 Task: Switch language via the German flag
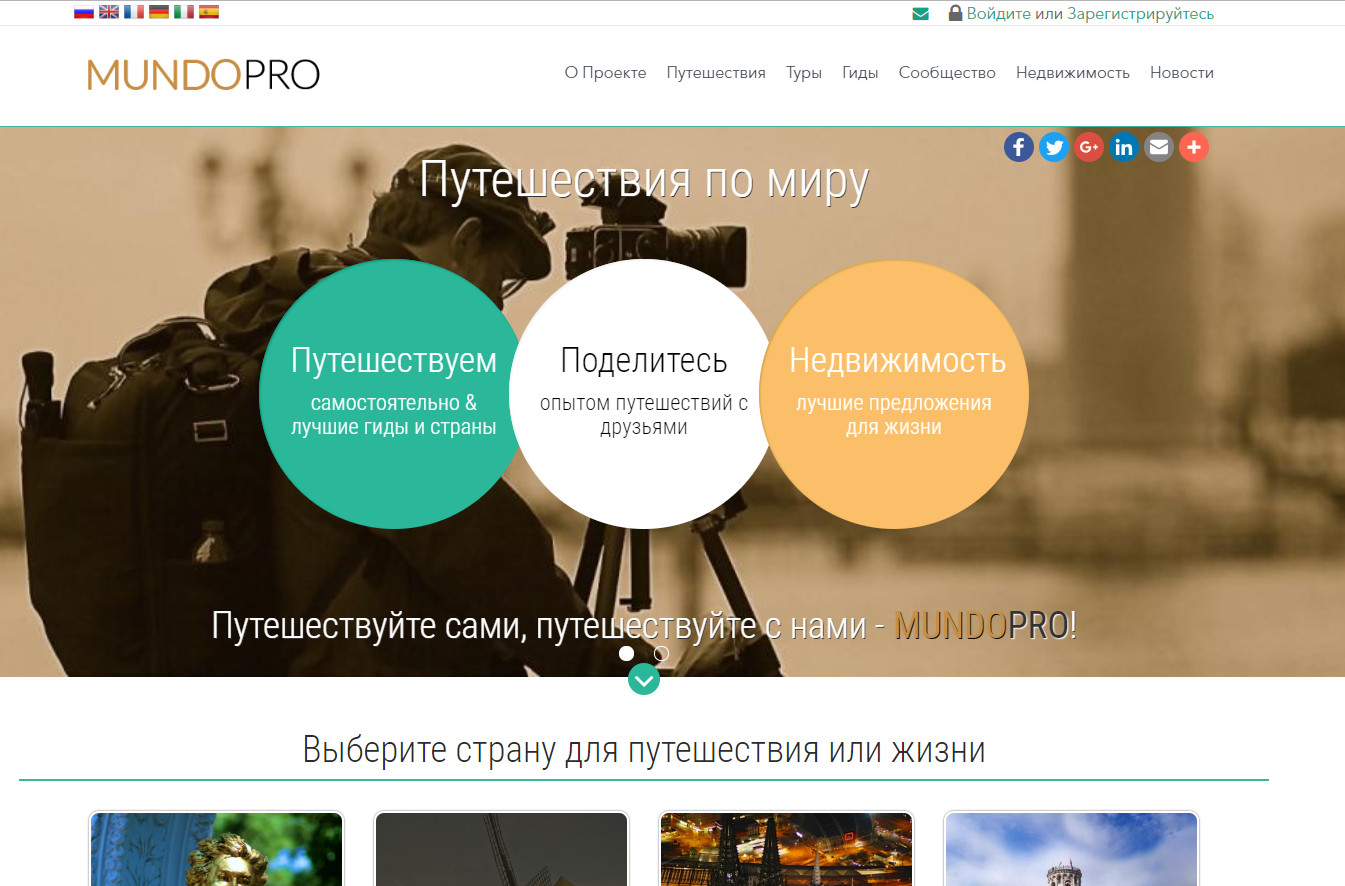tap(159, 12)
